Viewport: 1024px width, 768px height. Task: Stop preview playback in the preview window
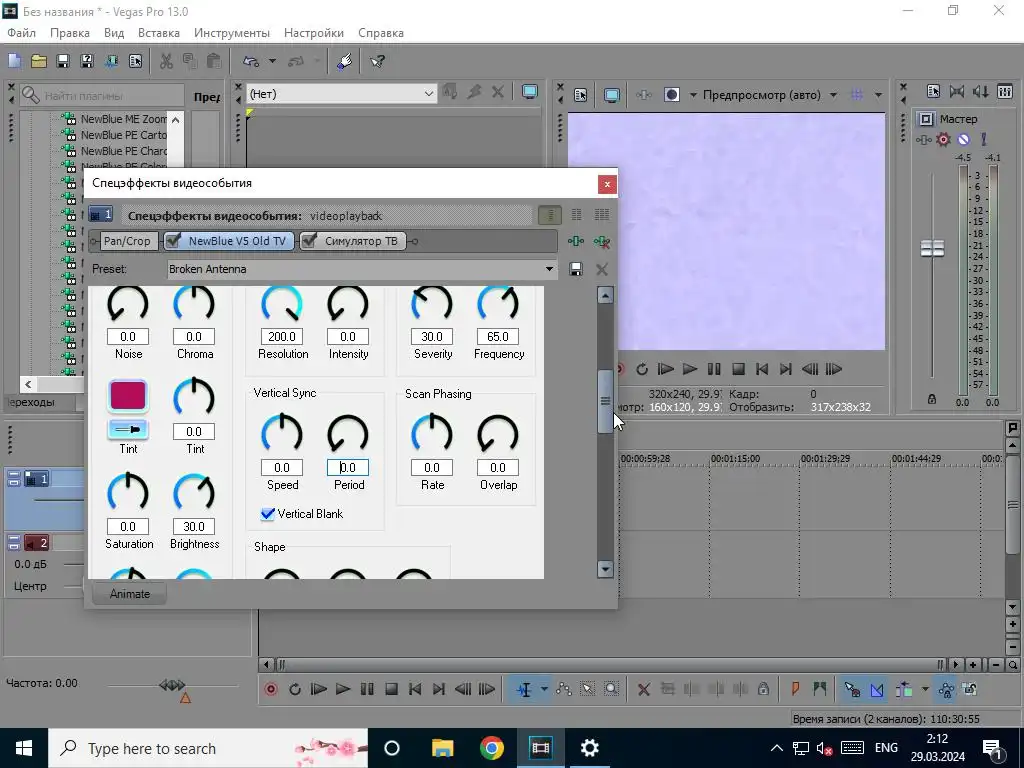(738, 369)
